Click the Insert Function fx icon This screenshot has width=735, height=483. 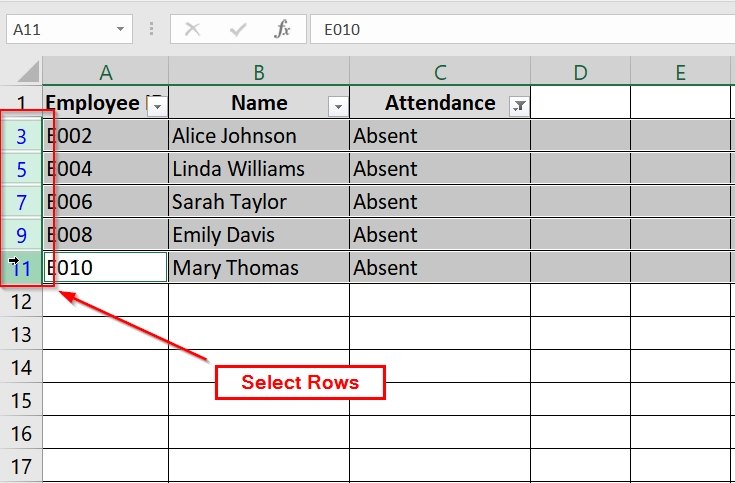(282, 29)
